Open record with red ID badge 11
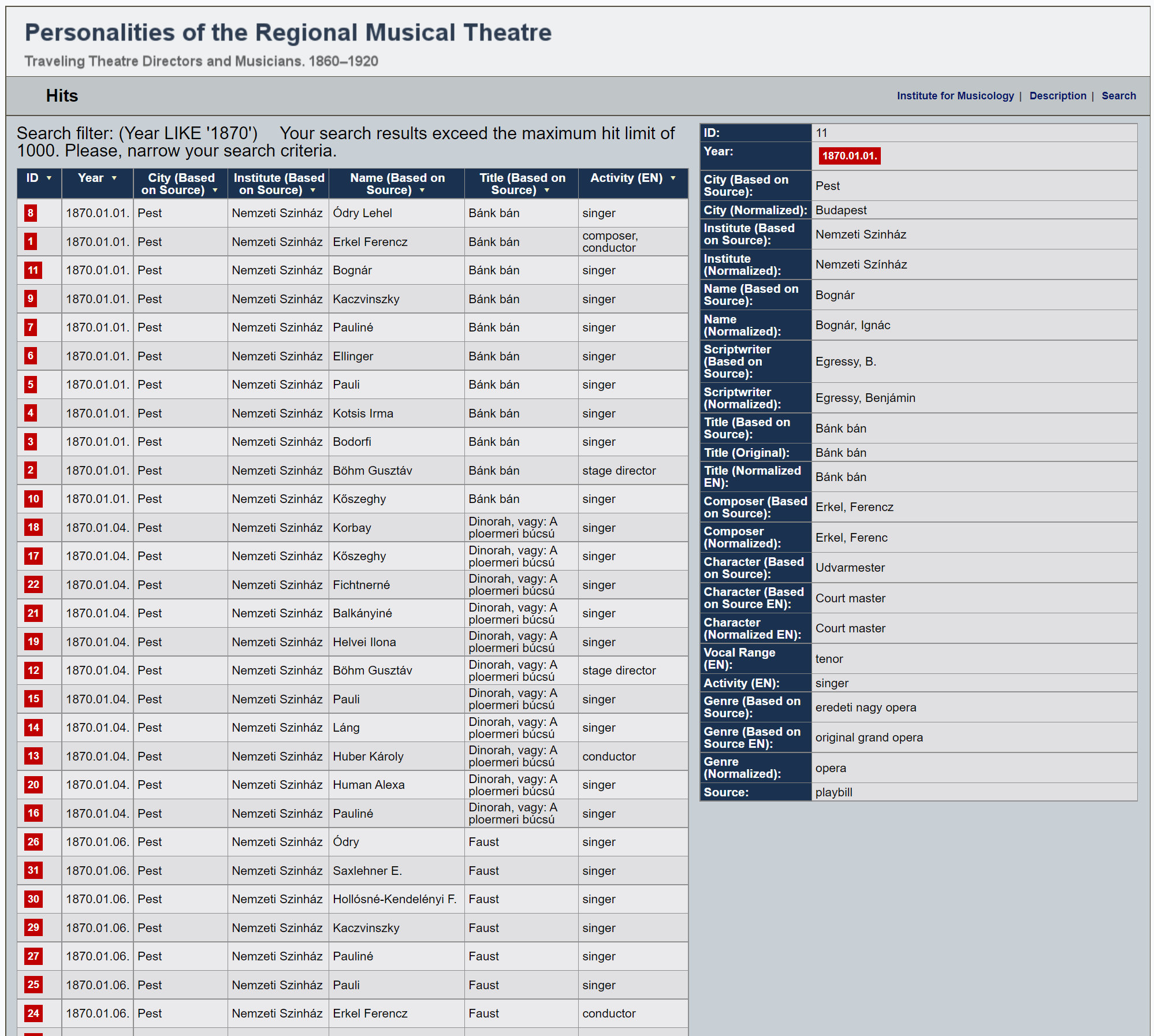The image size is (1154, 1036). pyautogui.click(x=33, y=270)
